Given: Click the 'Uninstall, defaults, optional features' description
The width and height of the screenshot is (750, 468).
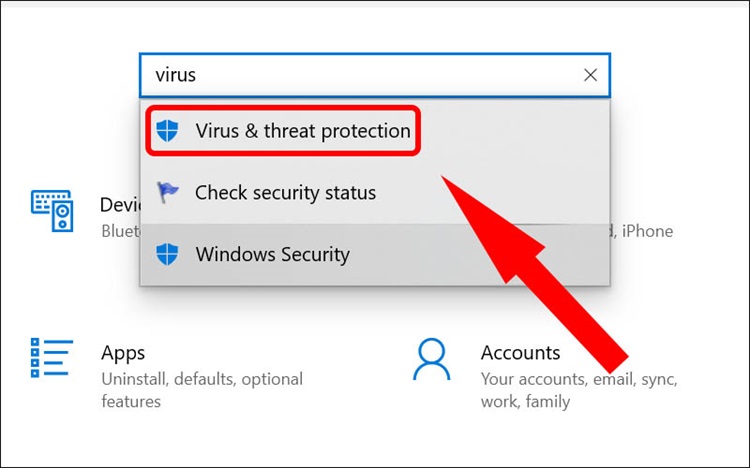Looking at the screenshot, I should [x=200, y=390].
